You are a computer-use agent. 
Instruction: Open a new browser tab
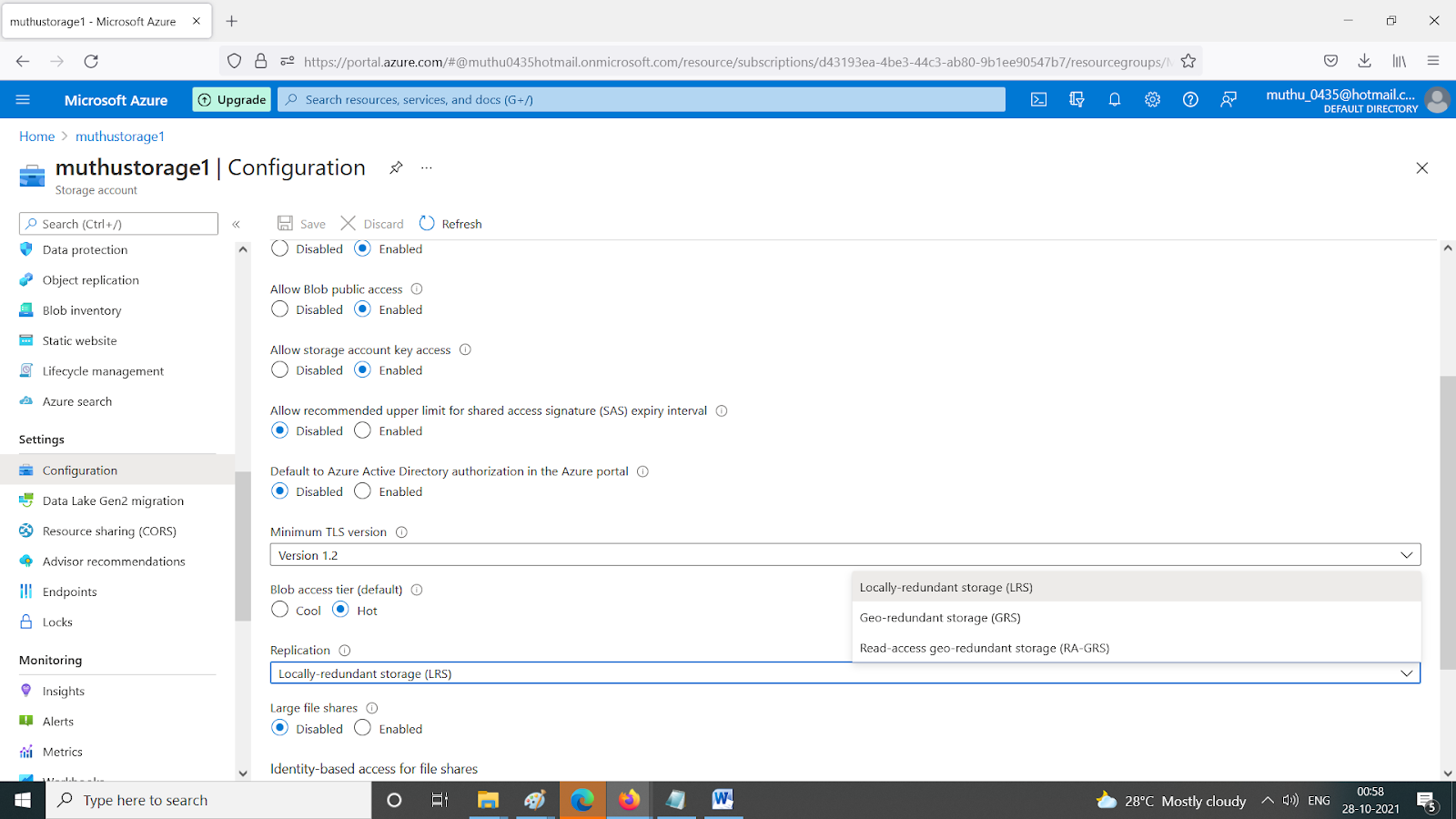tap(232, 21)
